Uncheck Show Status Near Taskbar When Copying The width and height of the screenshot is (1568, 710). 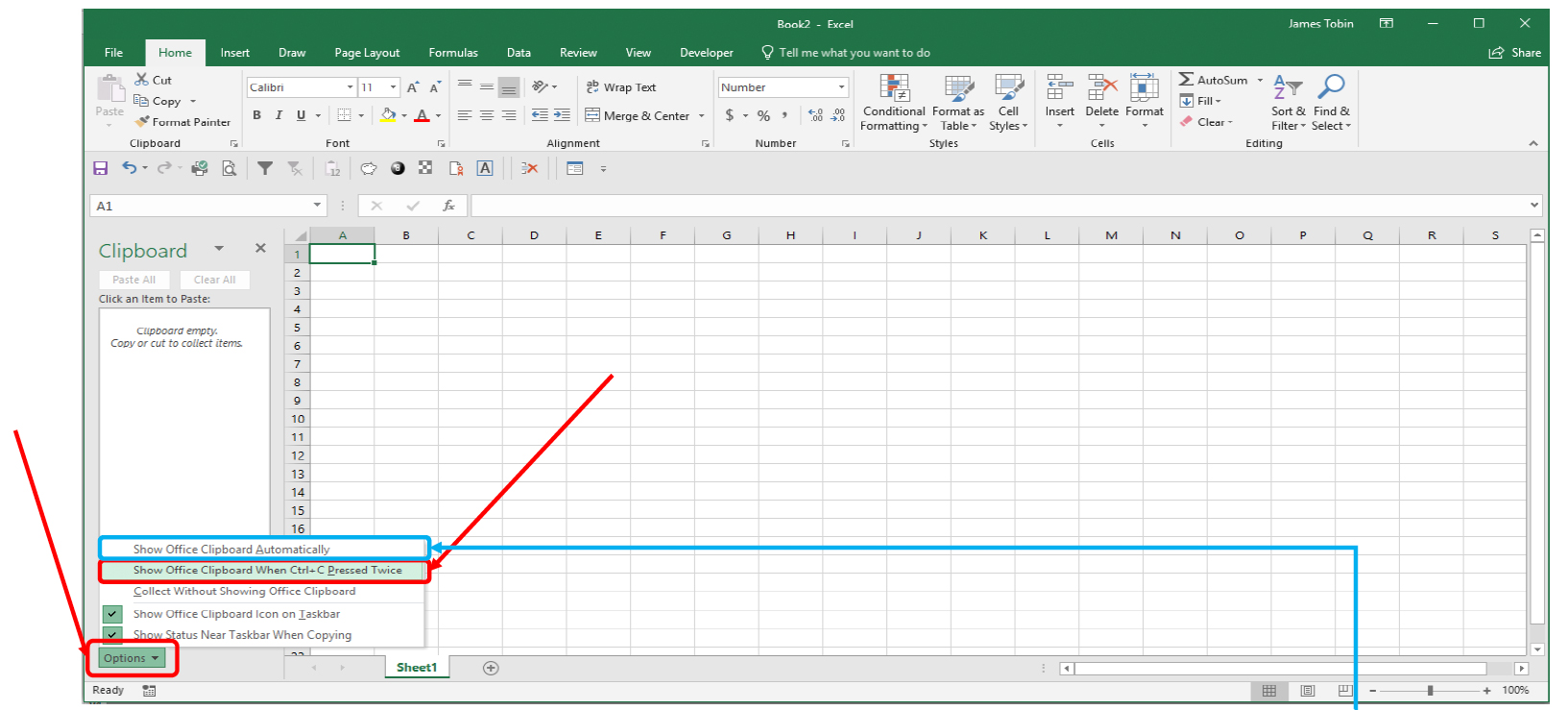[x=263, y=635]
